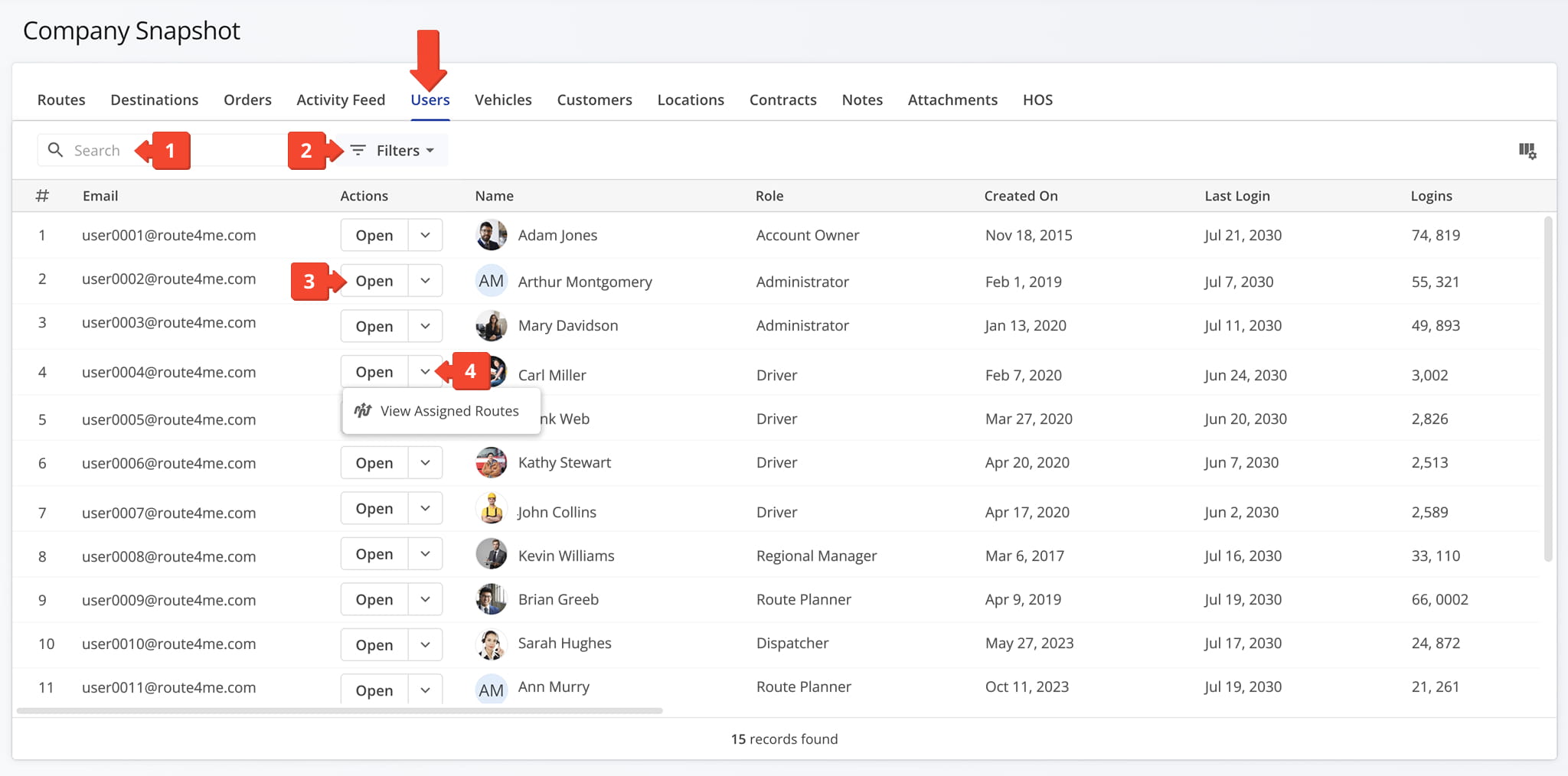Click the Email column header
Viewport: 1568px width, 776px height.
(100, 196)
